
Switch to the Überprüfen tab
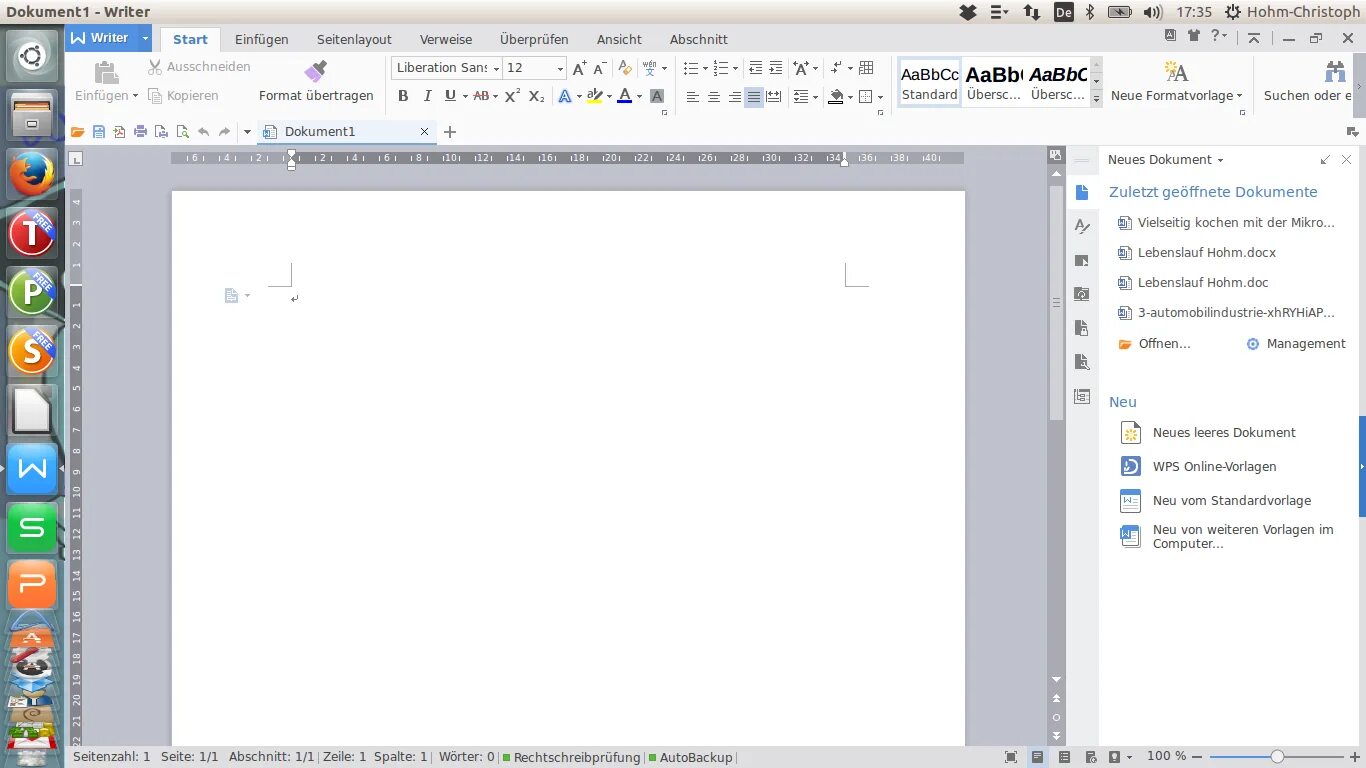(534, 39)
